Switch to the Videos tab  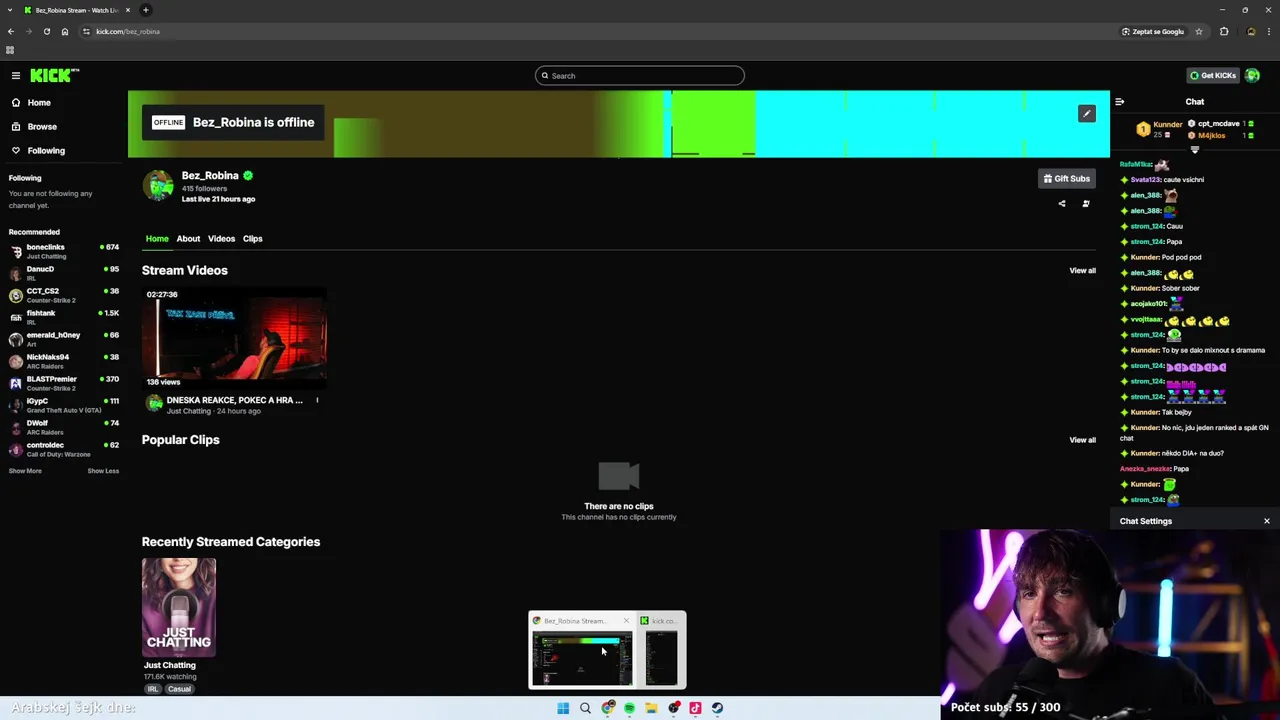click(221, 239)
